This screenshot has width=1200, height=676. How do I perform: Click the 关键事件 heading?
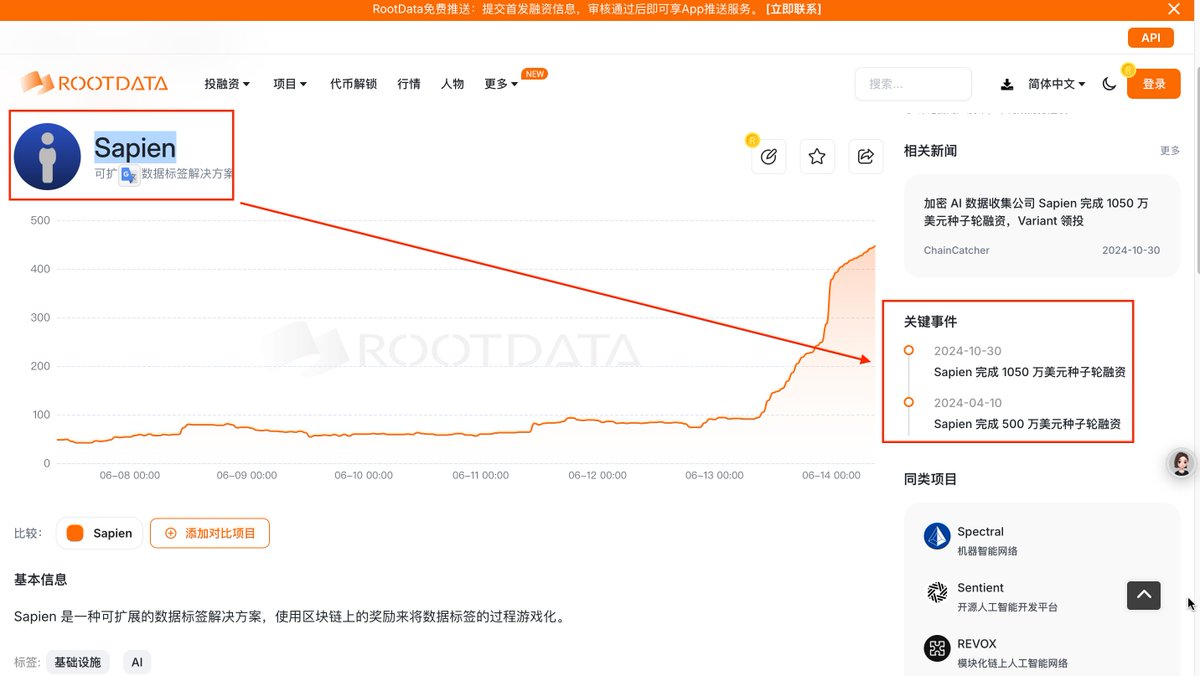(x=930, y=322)
